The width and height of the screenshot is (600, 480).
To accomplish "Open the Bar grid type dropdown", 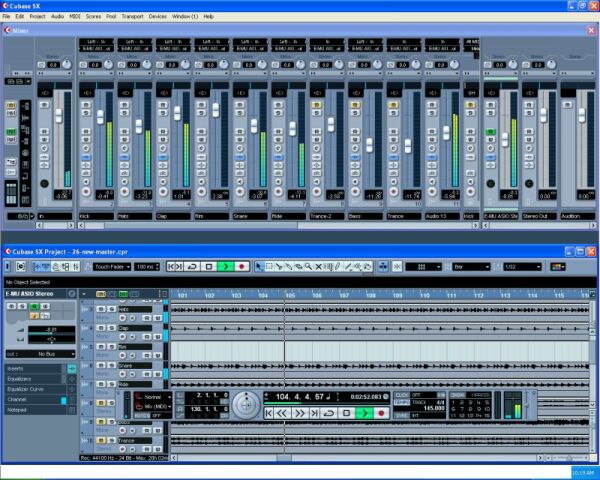I will click(x=471, y=267).
